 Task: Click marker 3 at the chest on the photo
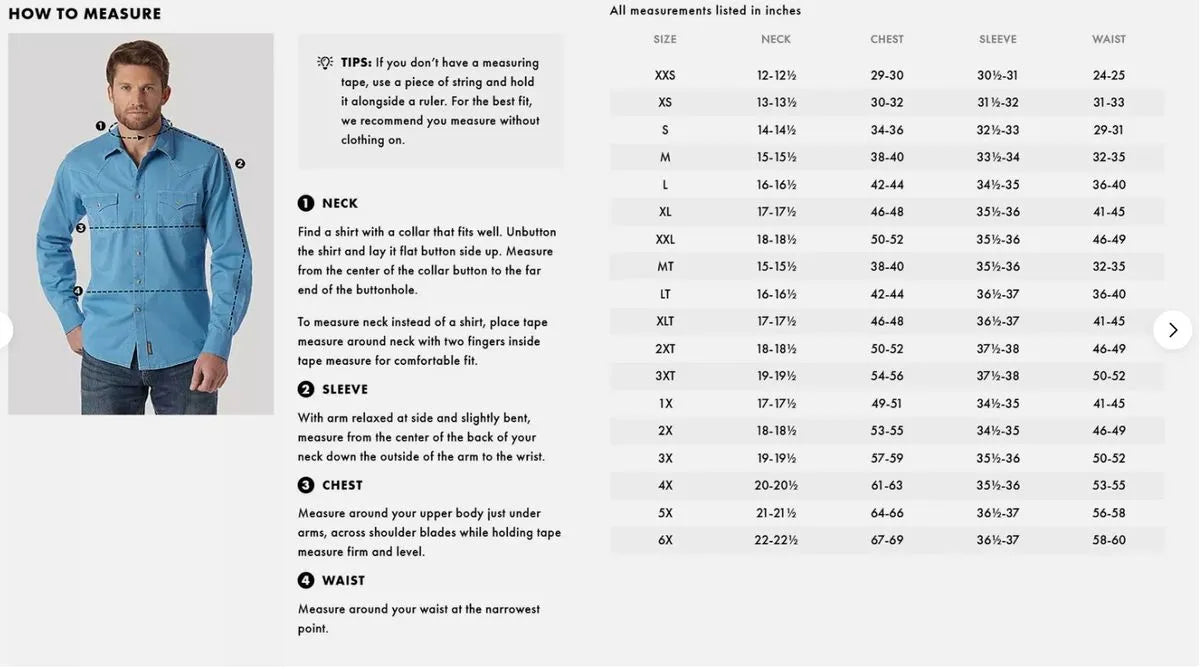81,228
